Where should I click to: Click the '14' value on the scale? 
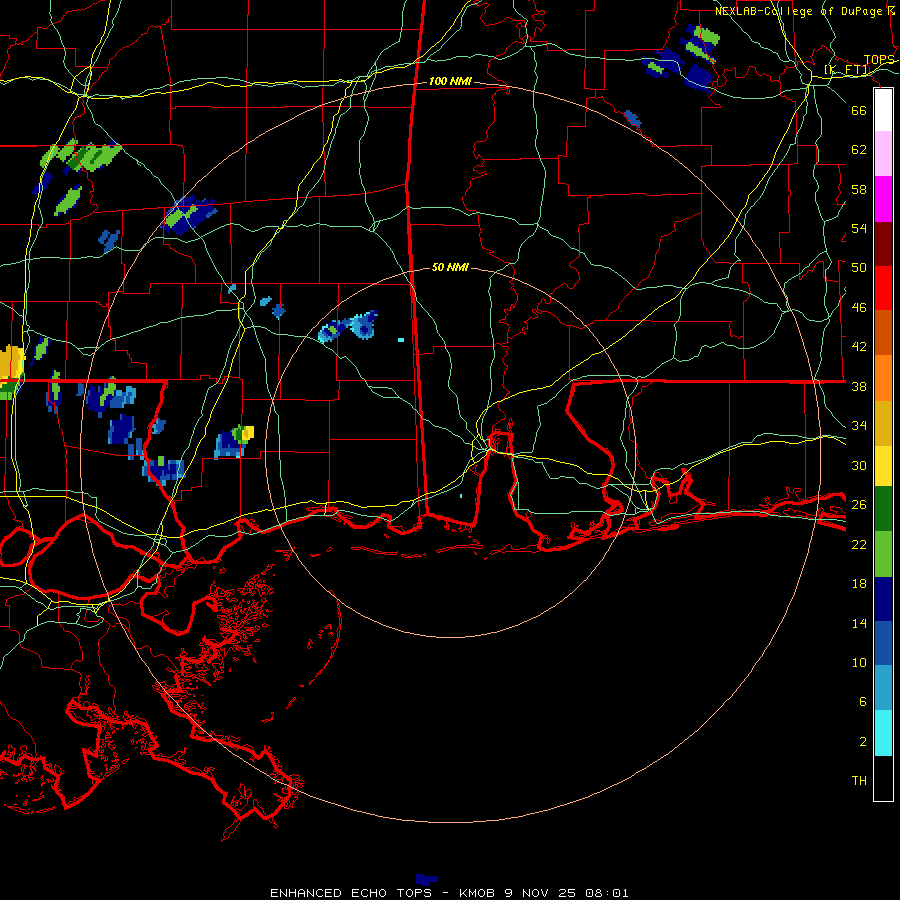point(859,623)
